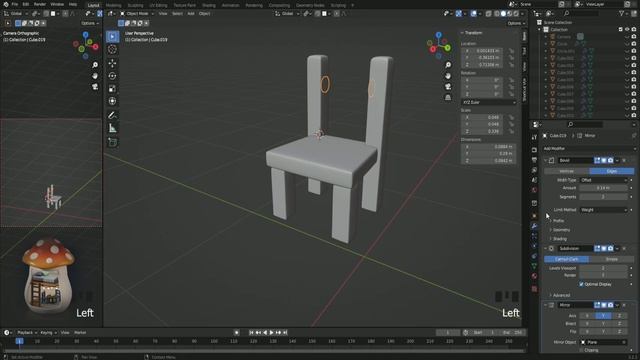Click the Blender logo menu icon
The width and height of the screenshot is (640, 360).
(x=6, y=4)
